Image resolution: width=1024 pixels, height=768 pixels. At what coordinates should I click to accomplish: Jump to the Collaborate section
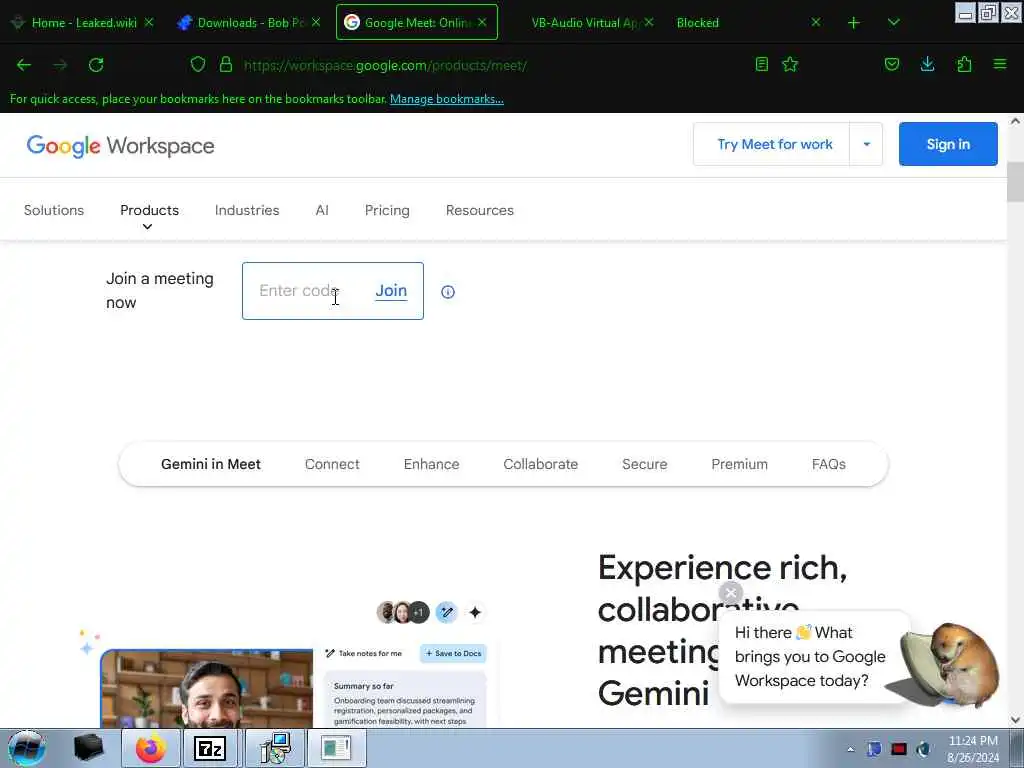click(x=540, y=464)
